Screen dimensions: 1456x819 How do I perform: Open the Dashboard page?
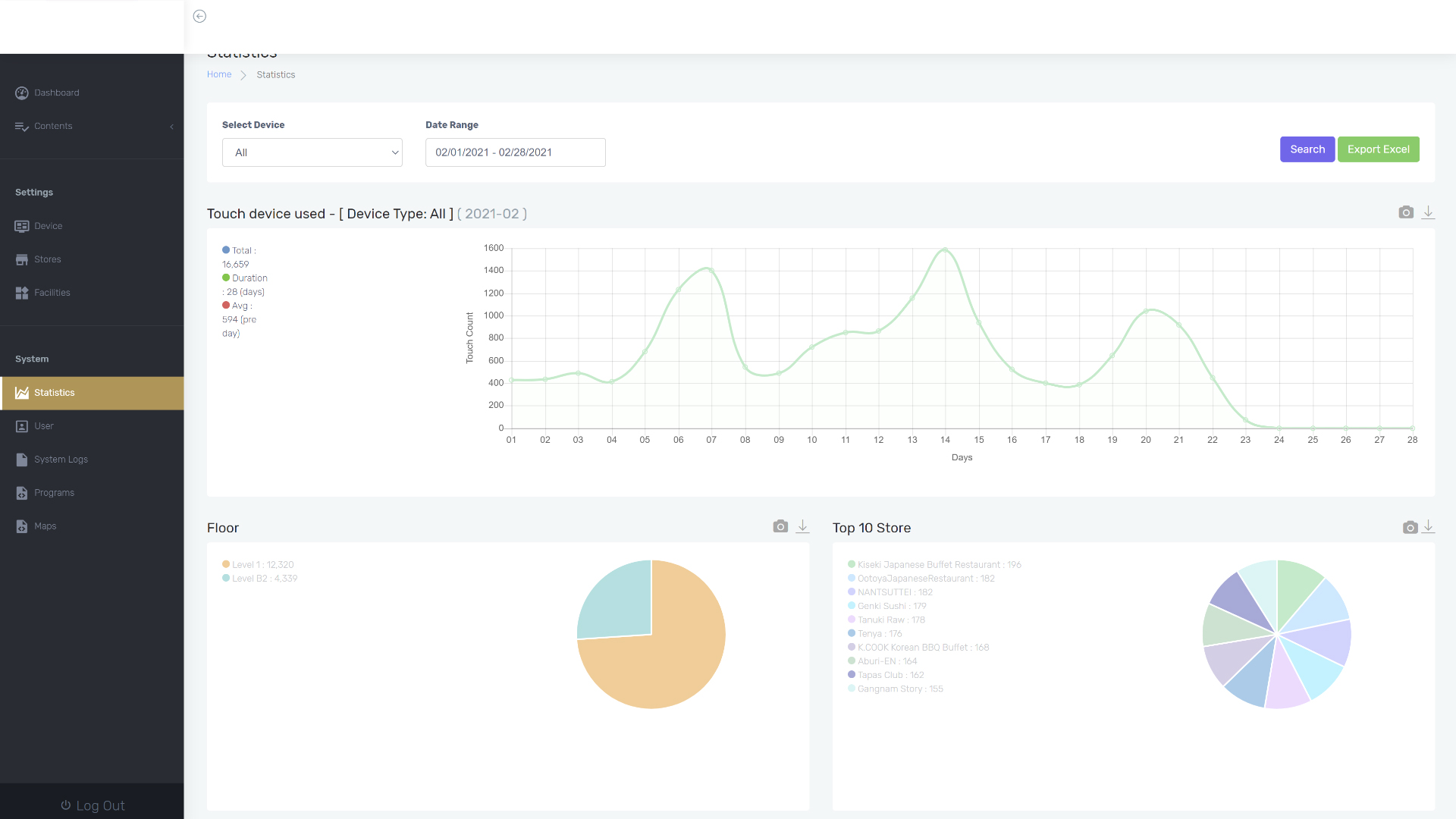56,93
